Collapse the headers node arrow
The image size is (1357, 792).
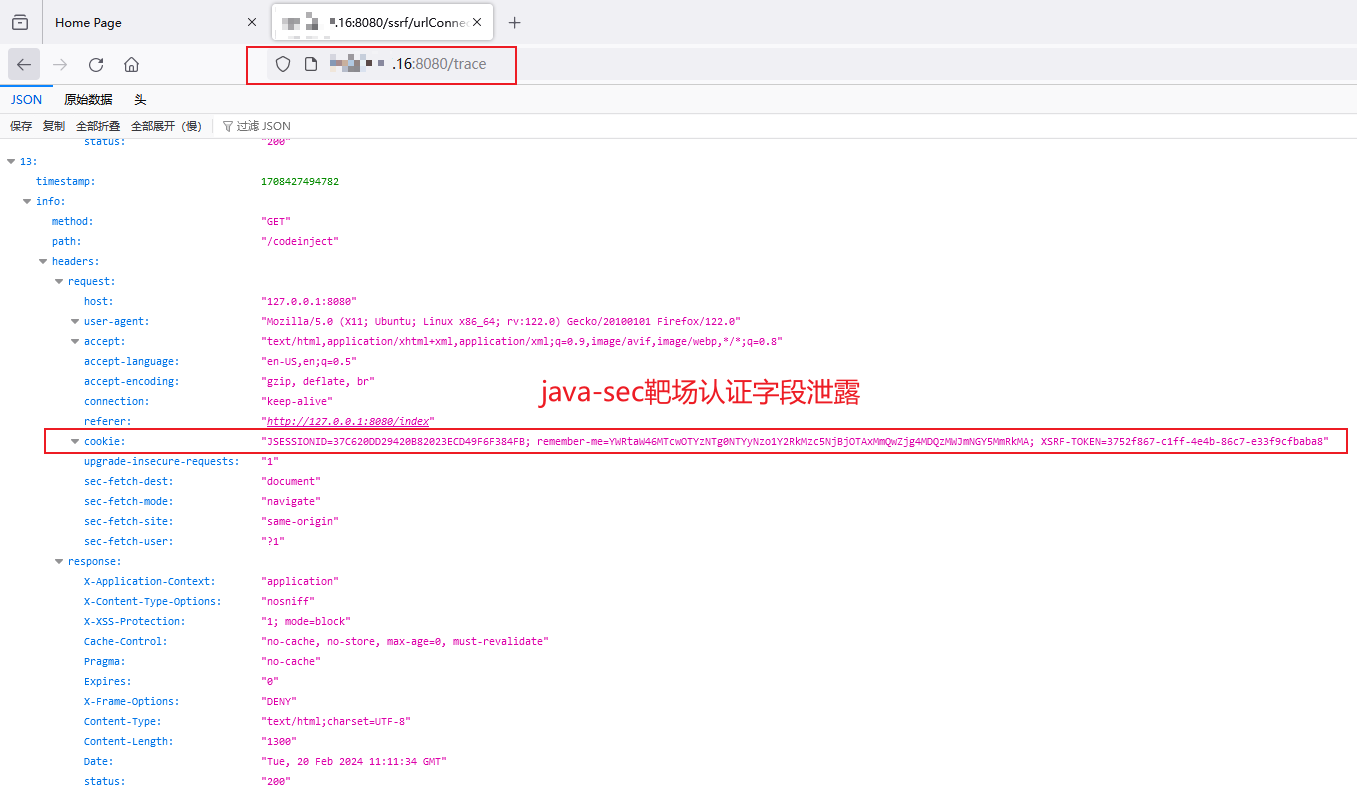pos(43,261)
